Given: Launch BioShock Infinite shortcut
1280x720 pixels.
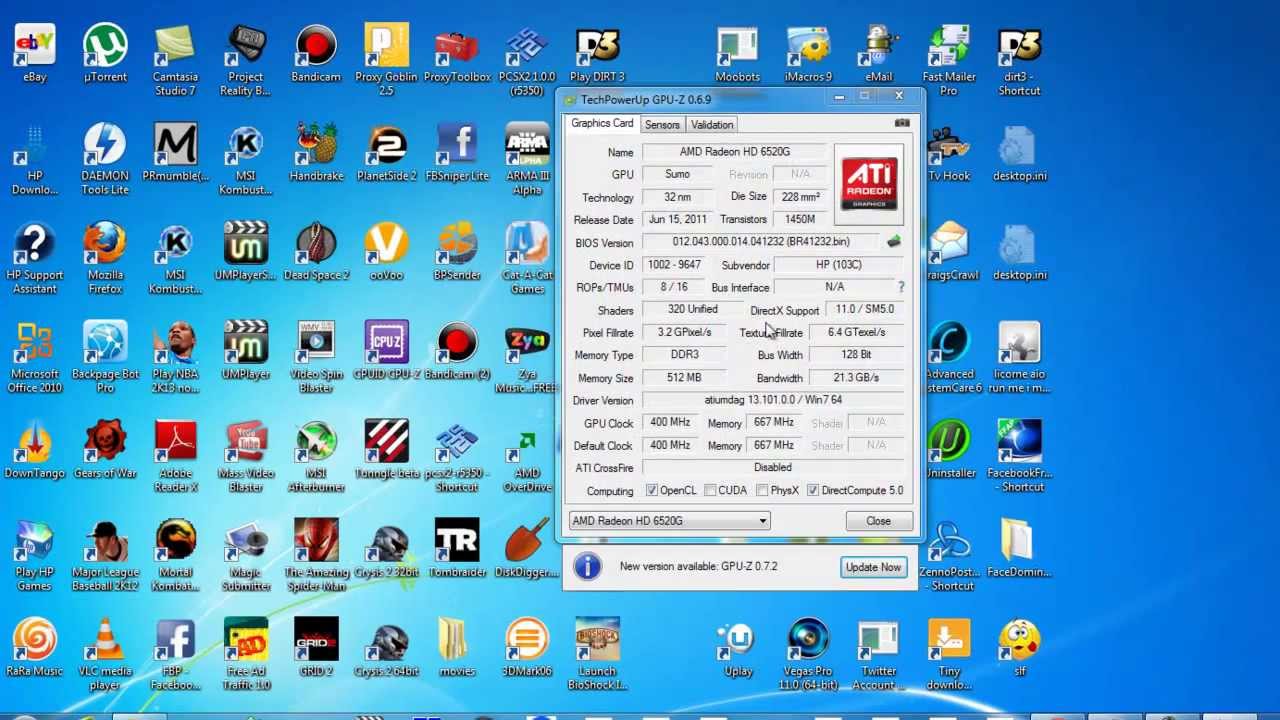Looking at the screenshot, I should [597, 653].
